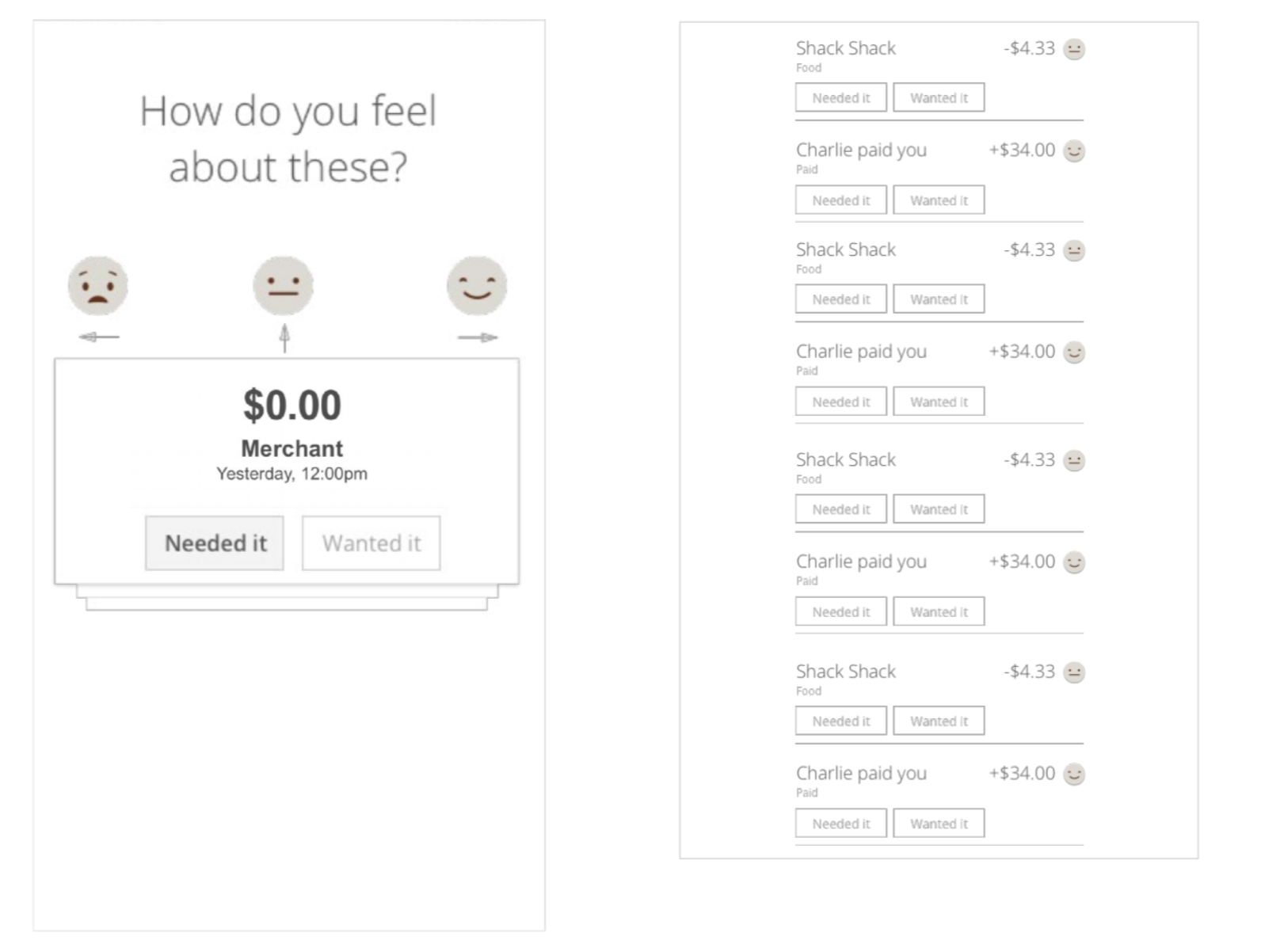Click the up arrow under the neutral face

coord(284,338)
